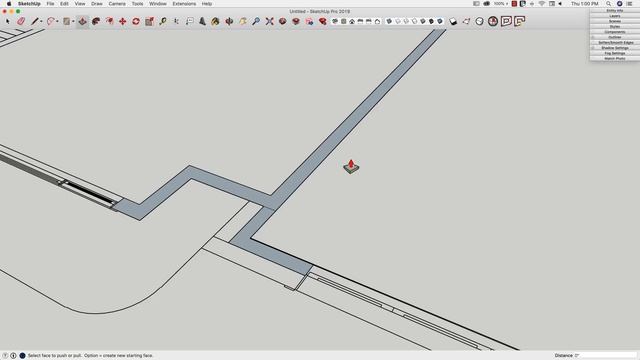
Task: Open Spotlight search in menu bar
Action: click(609, 4)
